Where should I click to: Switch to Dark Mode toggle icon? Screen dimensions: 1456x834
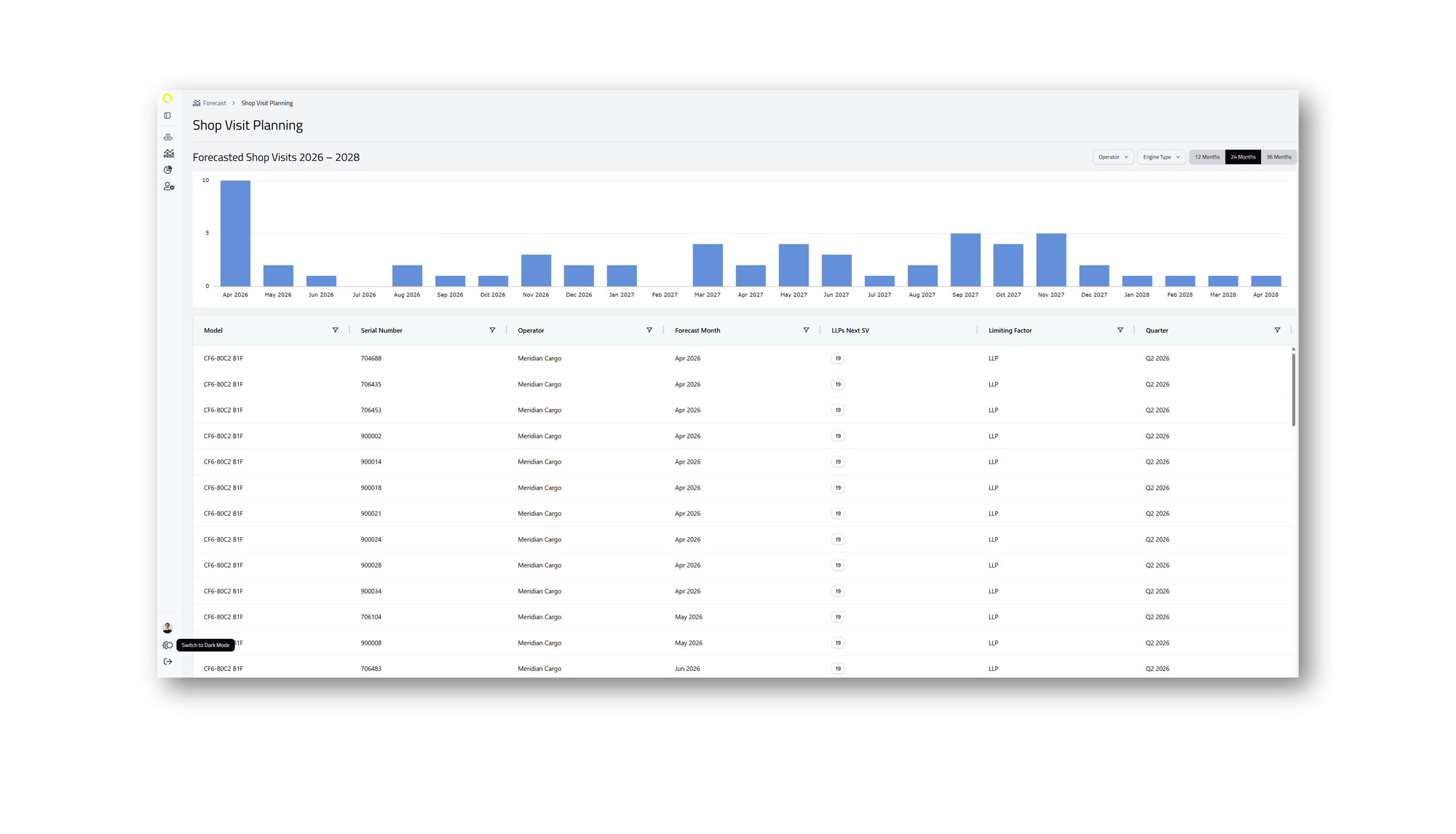pos(167,646)
